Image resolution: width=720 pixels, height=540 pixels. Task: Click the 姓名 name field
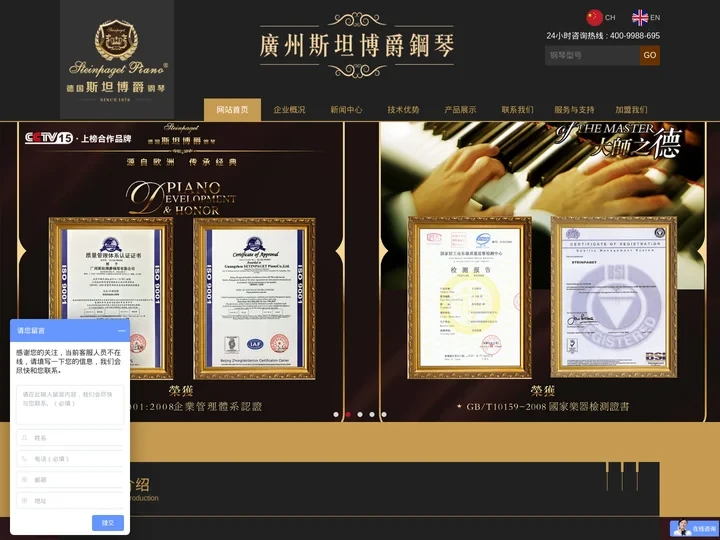point(70,438)
